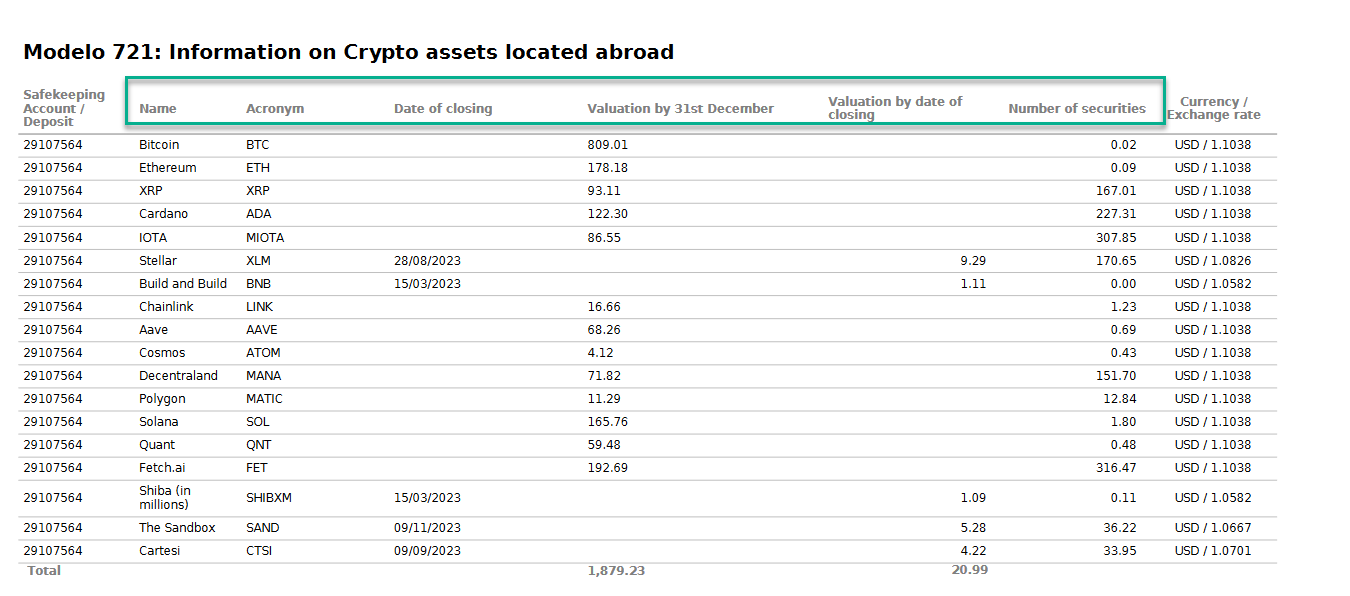
Task: Click the Cardano valuation 122.30 cell
Action: pyautogui.click(x=605, y=213)
